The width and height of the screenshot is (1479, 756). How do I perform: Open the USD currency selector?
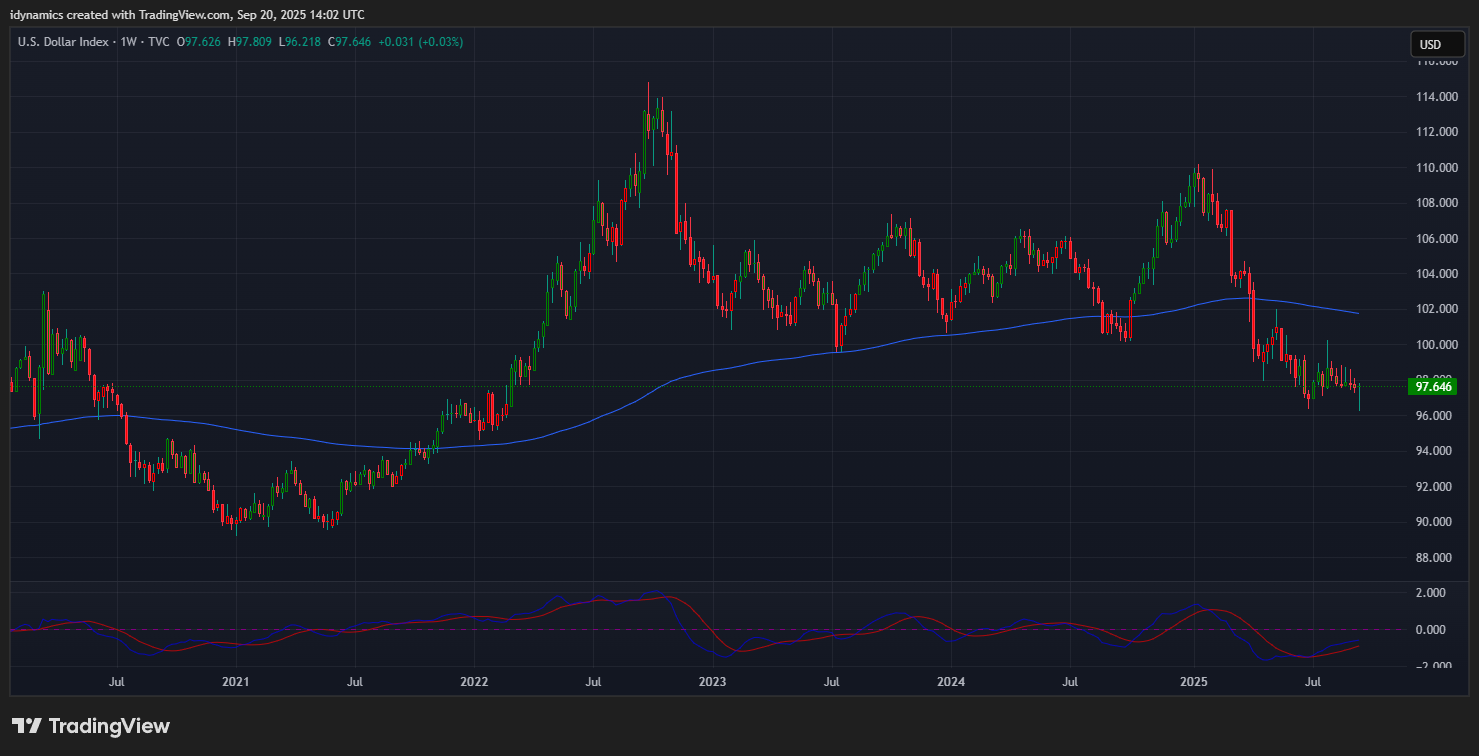1430,44
